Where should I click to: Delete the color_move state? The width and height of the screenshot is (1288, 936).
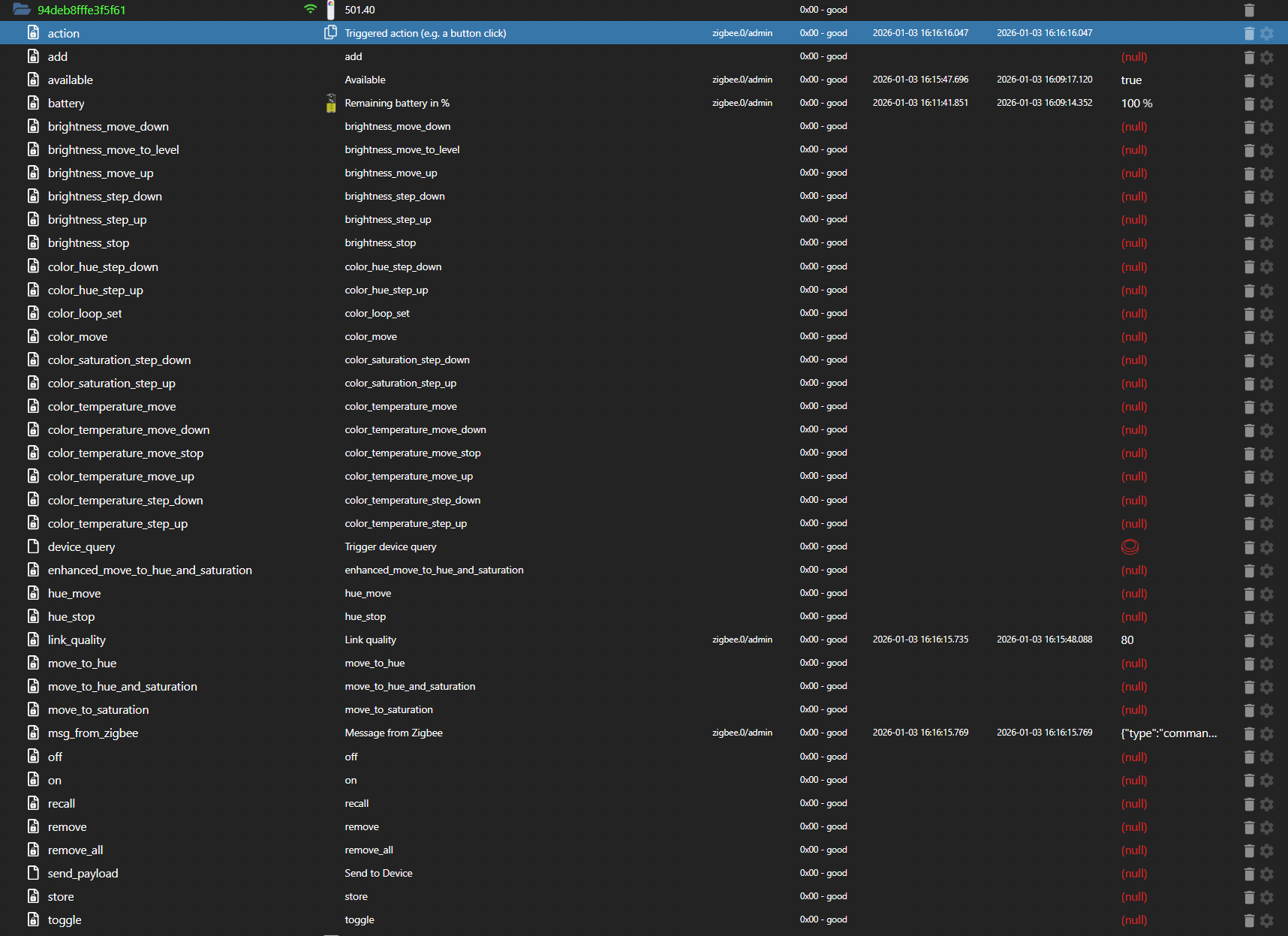click(x=1249, y=337)
